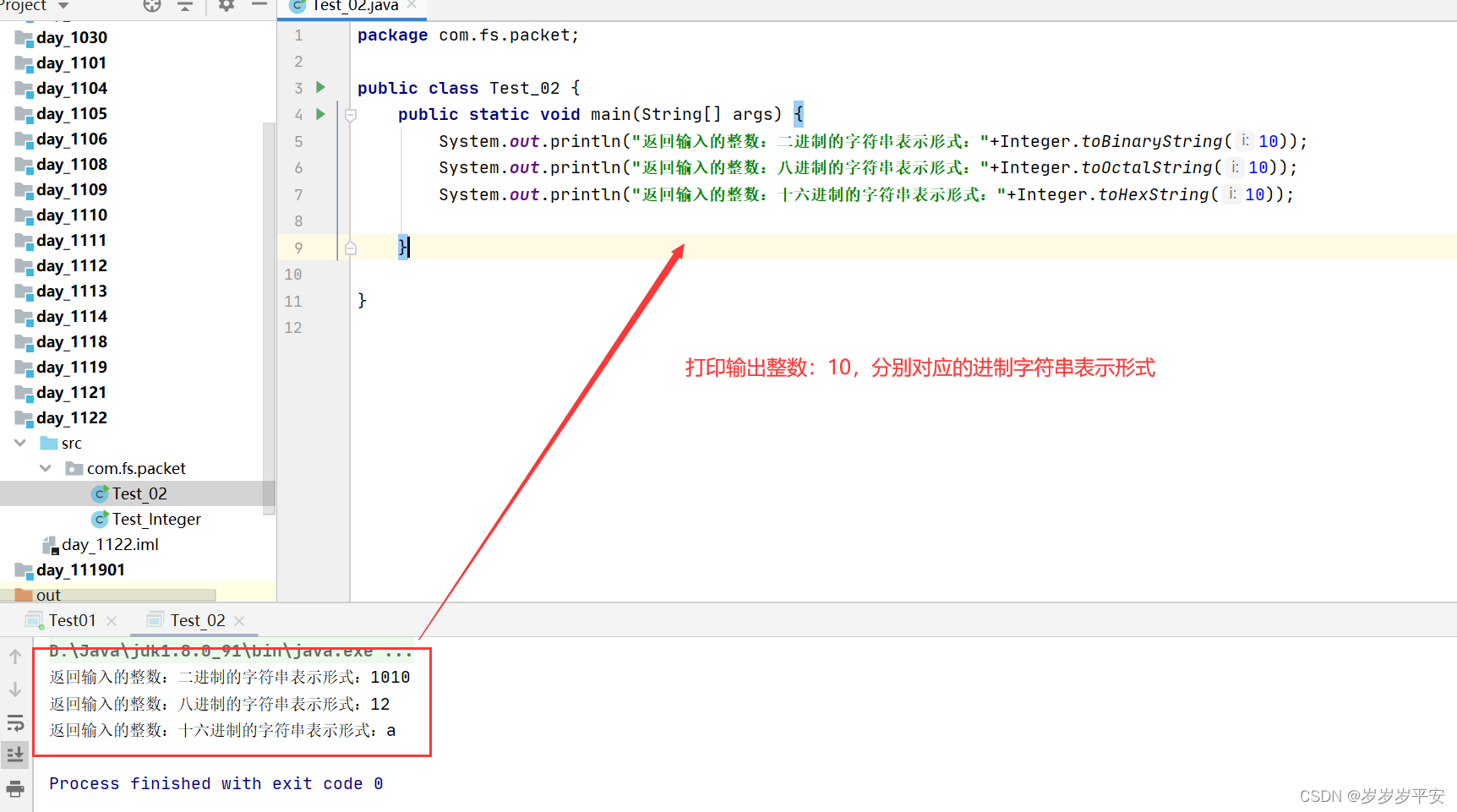Select the day_1118 module
The width and height of the screenshot is (1457, 812).
pyautogui.click(x=72, y=341)
